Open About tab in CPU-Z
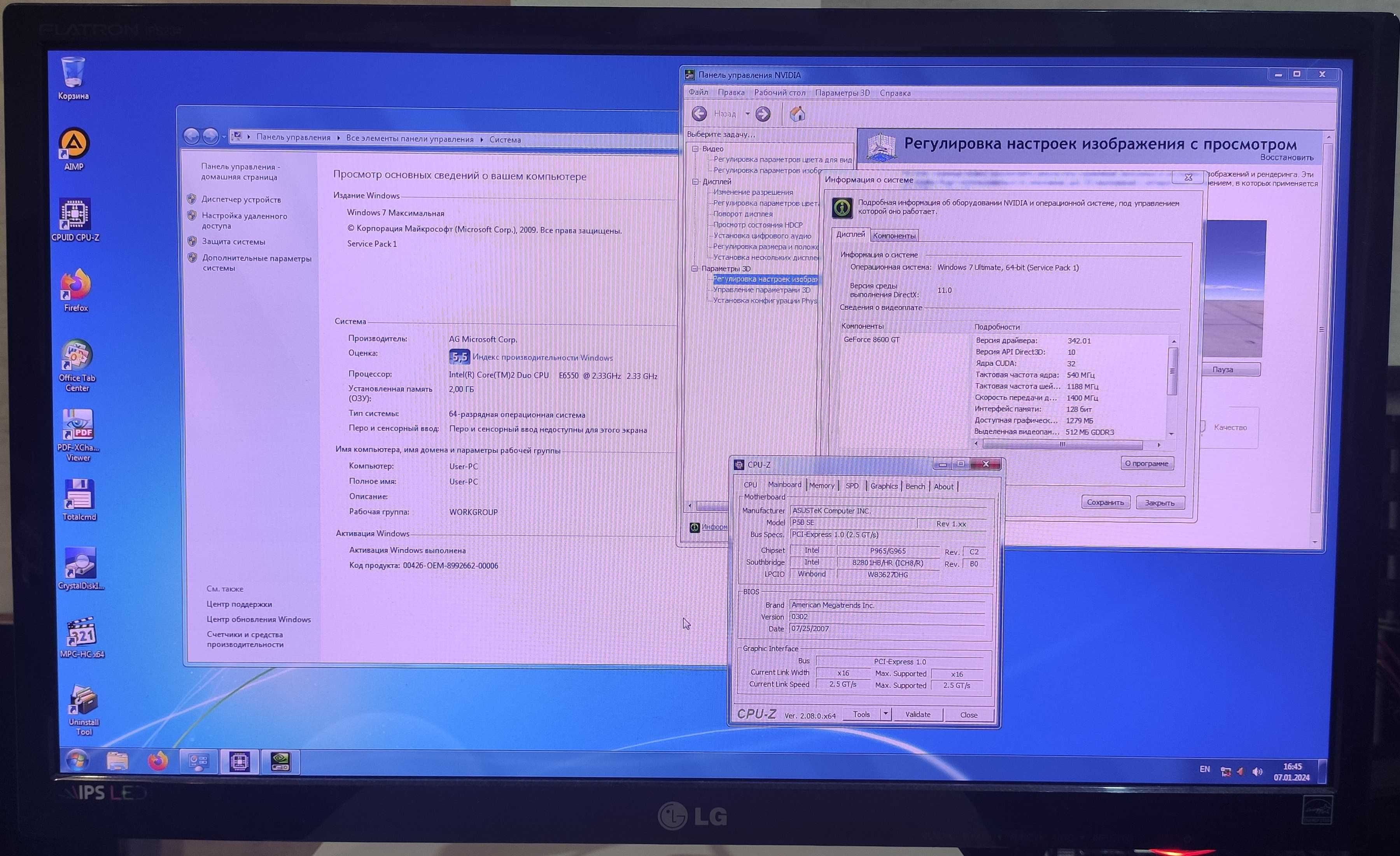 pos(943,486)
